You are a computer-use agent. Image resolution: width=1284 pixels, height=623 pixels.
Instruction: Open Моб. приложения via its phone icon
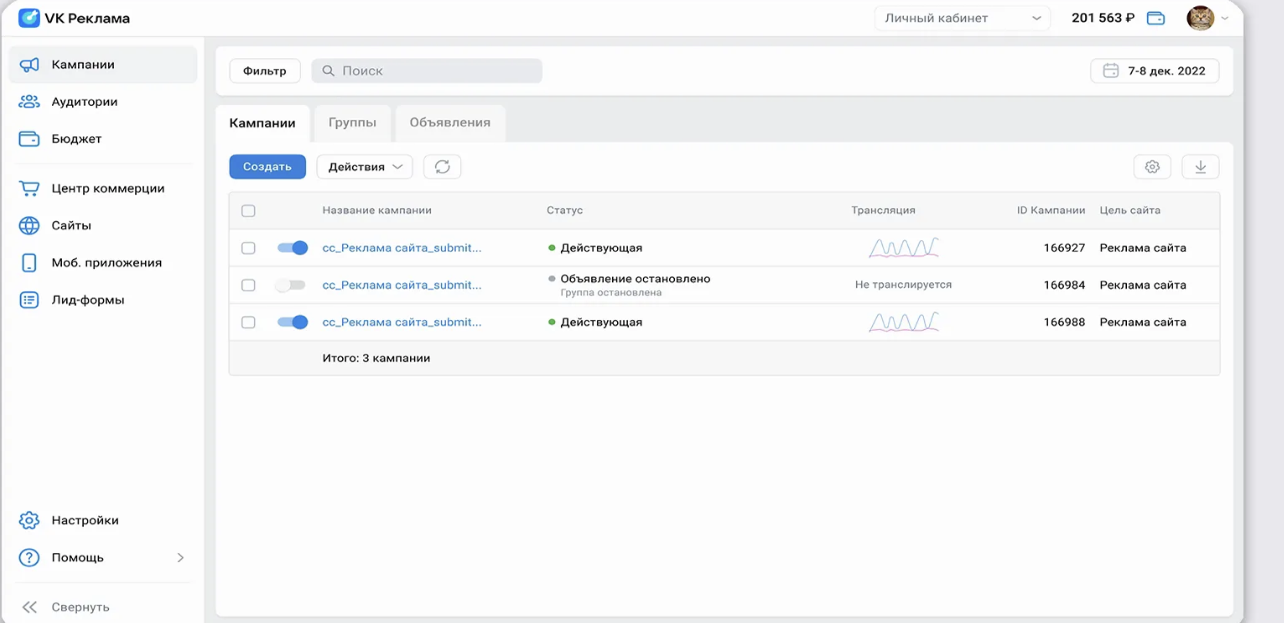pos(29,262)
